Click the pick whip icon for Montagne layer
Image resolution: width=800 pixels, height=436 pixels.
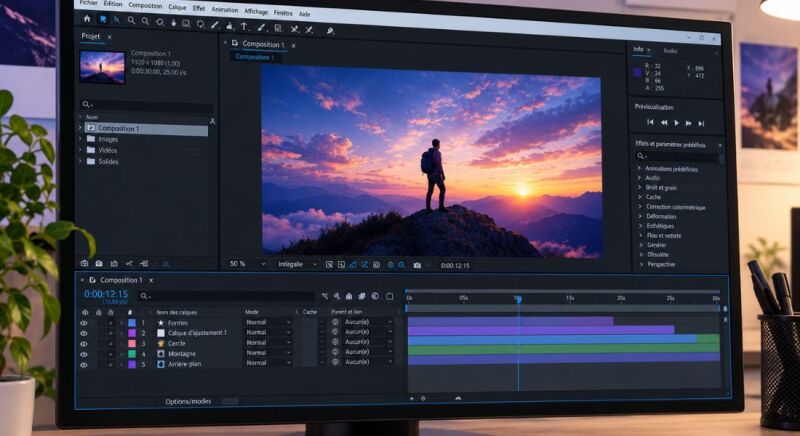click(x=335, y=352)
